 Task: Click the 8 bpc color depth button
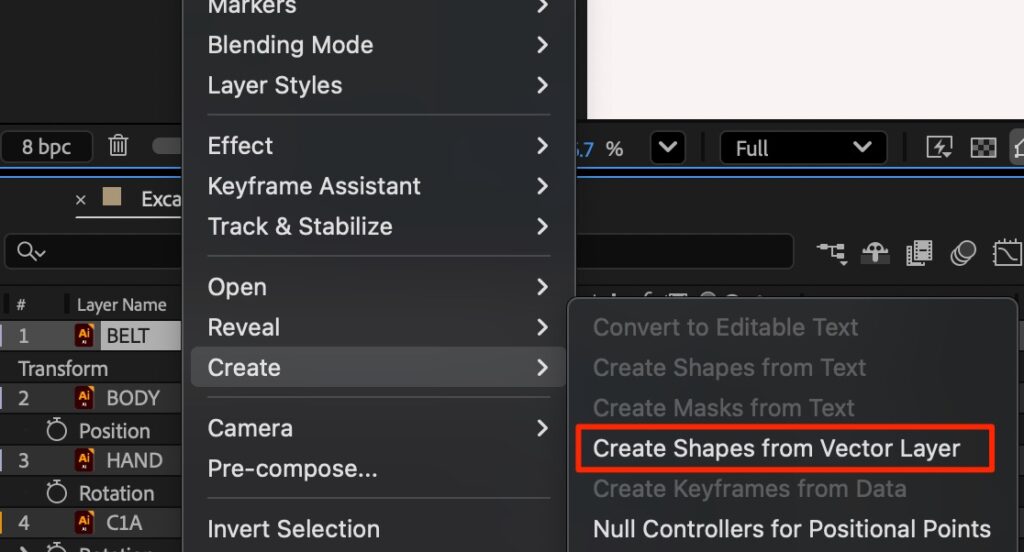[x=47, y=147]
